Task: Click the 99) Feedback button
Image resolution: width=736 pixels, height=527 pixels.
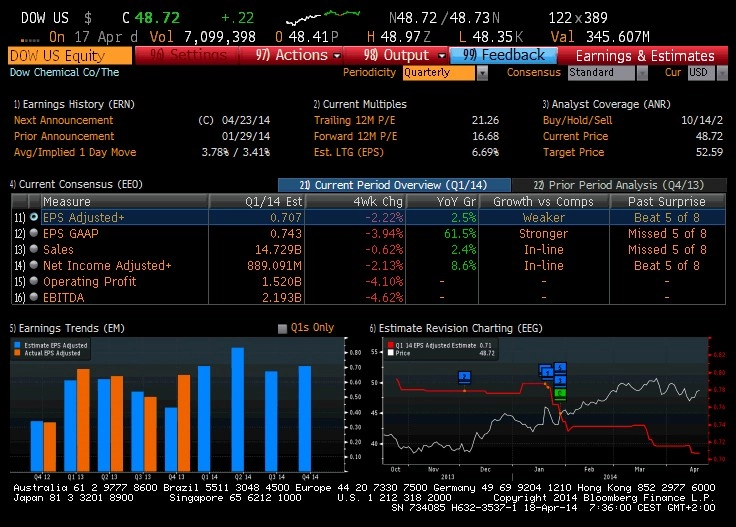Action: click(x=504, y=55)
